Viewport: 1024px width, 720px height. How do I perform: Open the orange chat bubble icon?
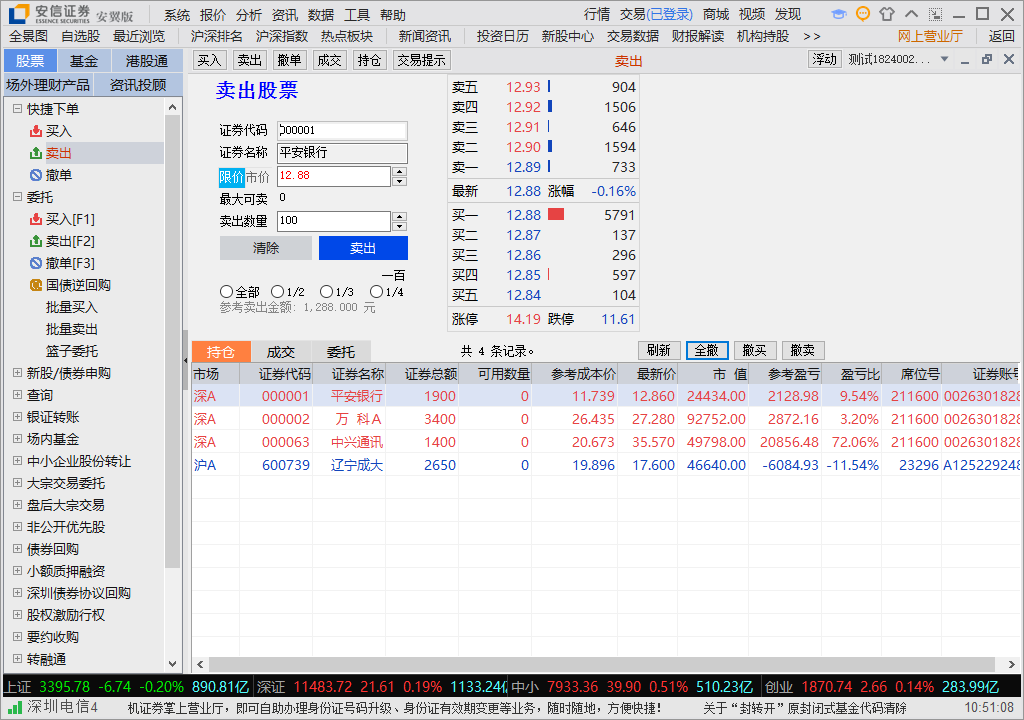tap(863, 14)
